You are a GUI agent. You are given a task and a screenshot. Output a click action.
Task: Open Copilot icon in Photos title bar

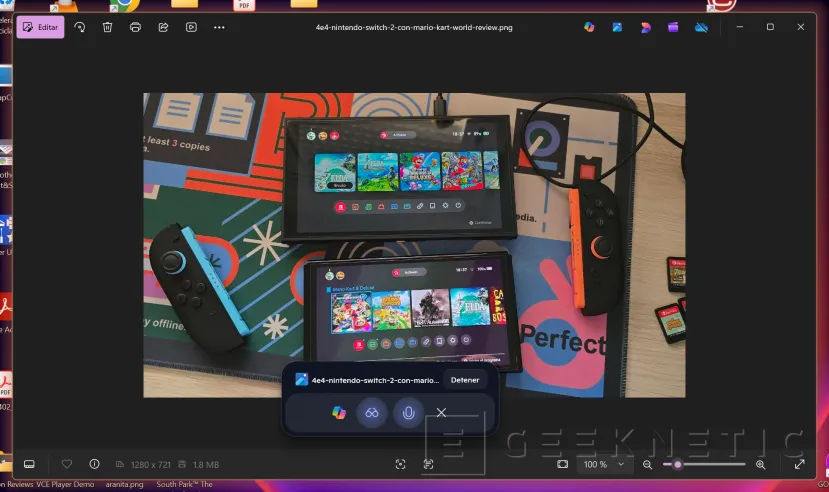point(589,27)
